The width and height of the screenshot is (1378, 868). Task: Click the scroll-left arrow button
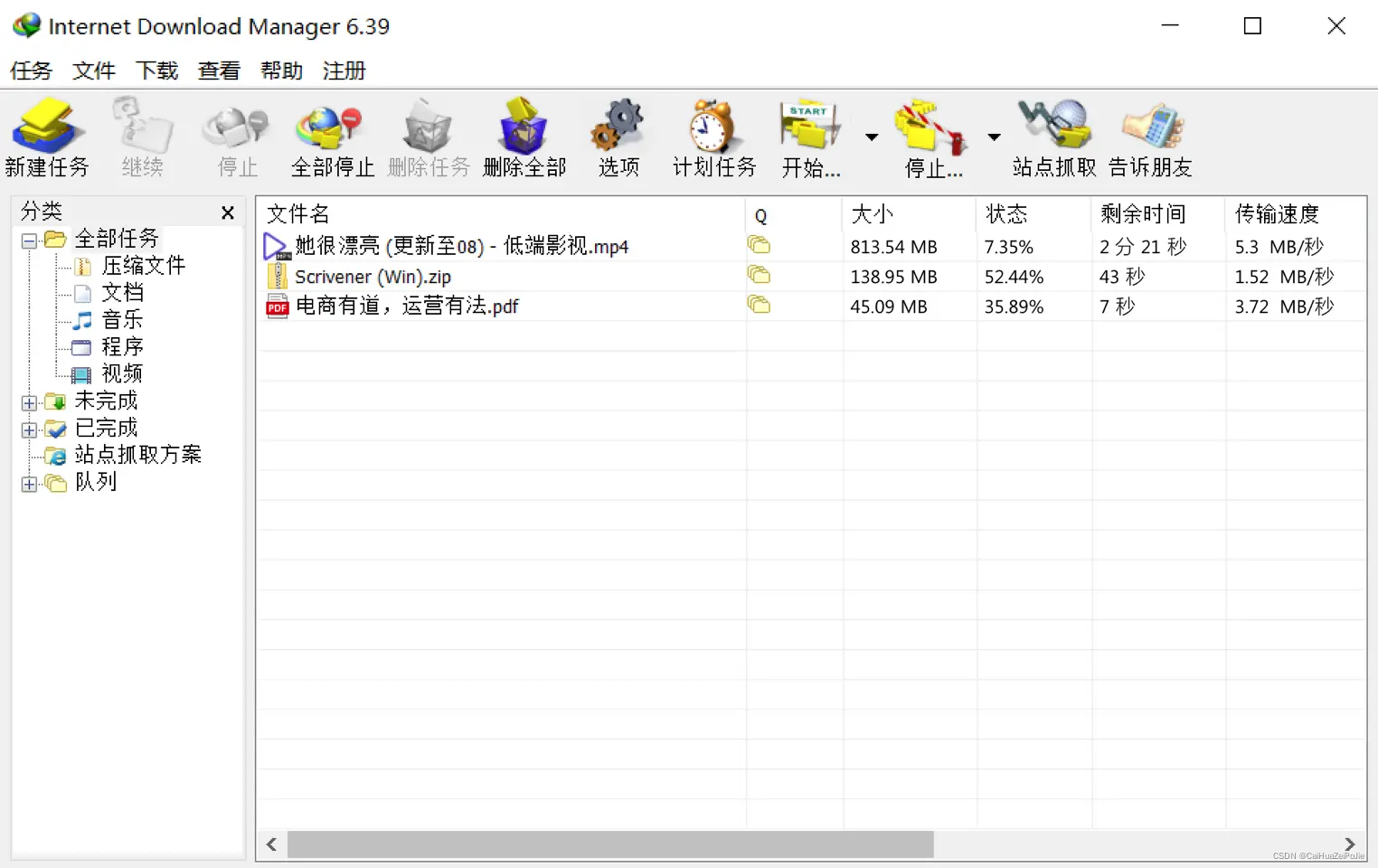tap(271, 844)
